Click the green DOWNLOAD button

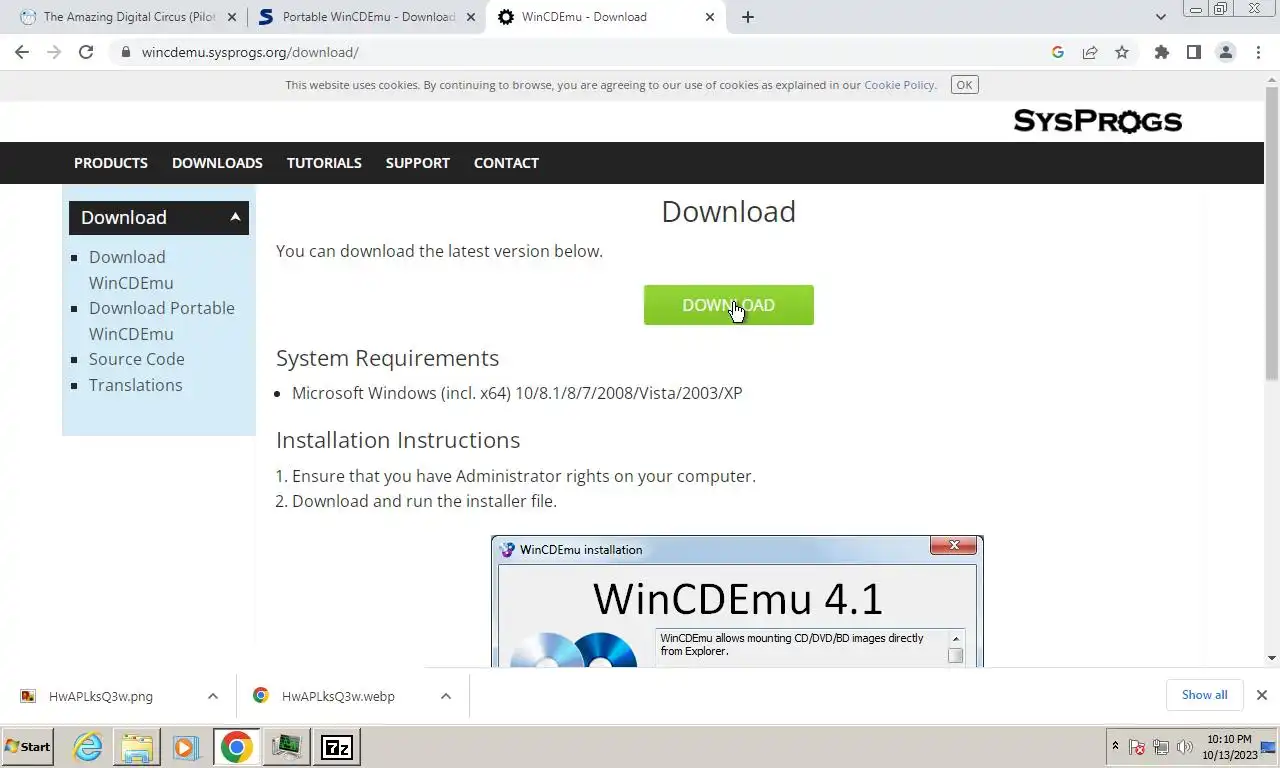728,305
